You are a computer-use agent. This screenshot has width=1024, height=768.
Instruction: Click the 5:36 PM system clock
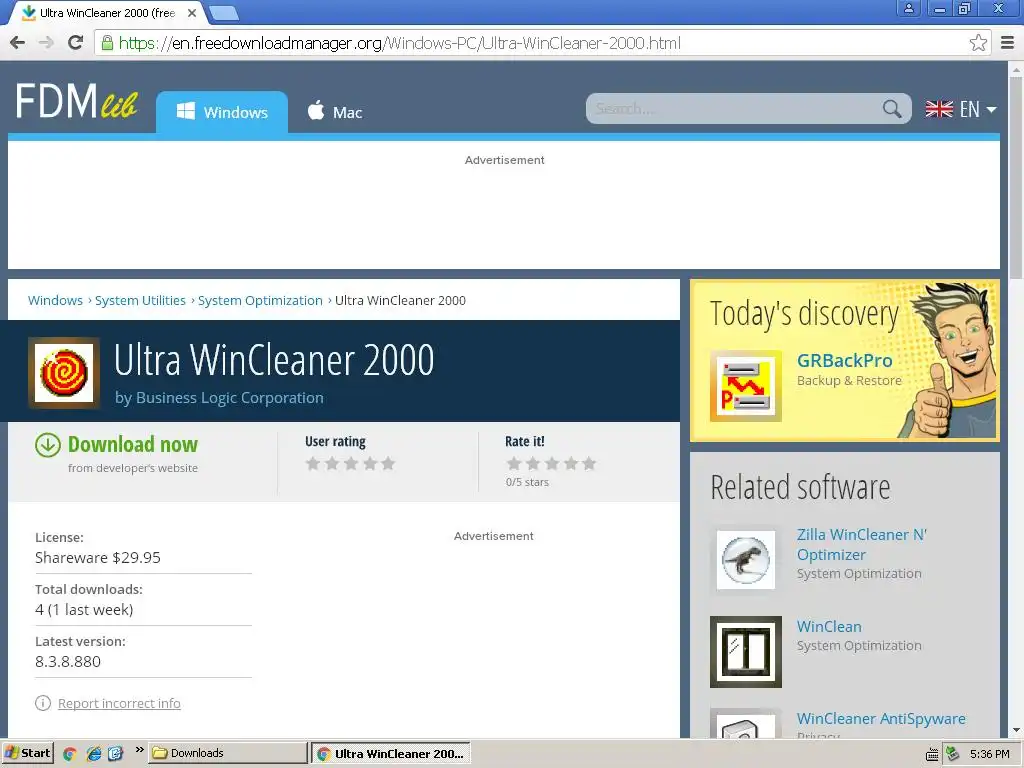point(989,754)
